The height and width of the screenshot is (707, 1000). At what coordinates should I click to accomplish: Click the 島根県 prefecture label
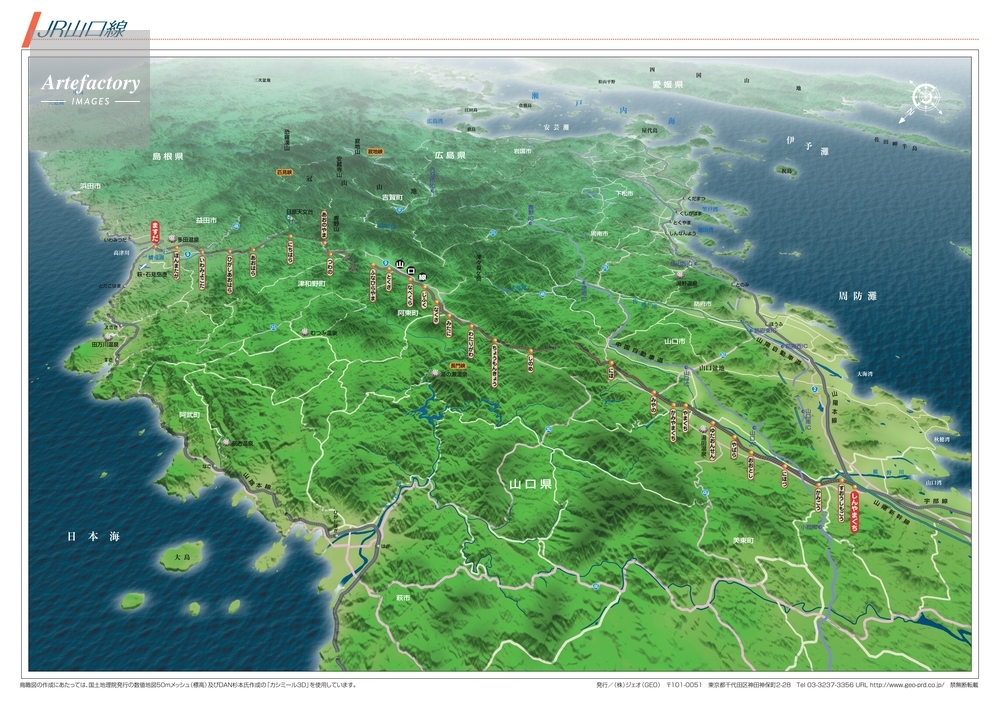tap(168, 157)
